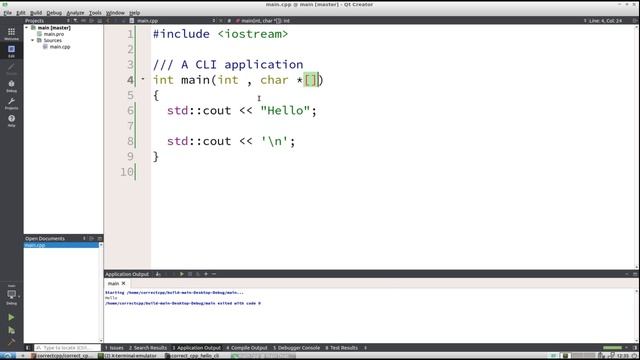The image size is (640, 360).
Task: Zoom in Application Output with plus
Action: [x=206, y=274]
